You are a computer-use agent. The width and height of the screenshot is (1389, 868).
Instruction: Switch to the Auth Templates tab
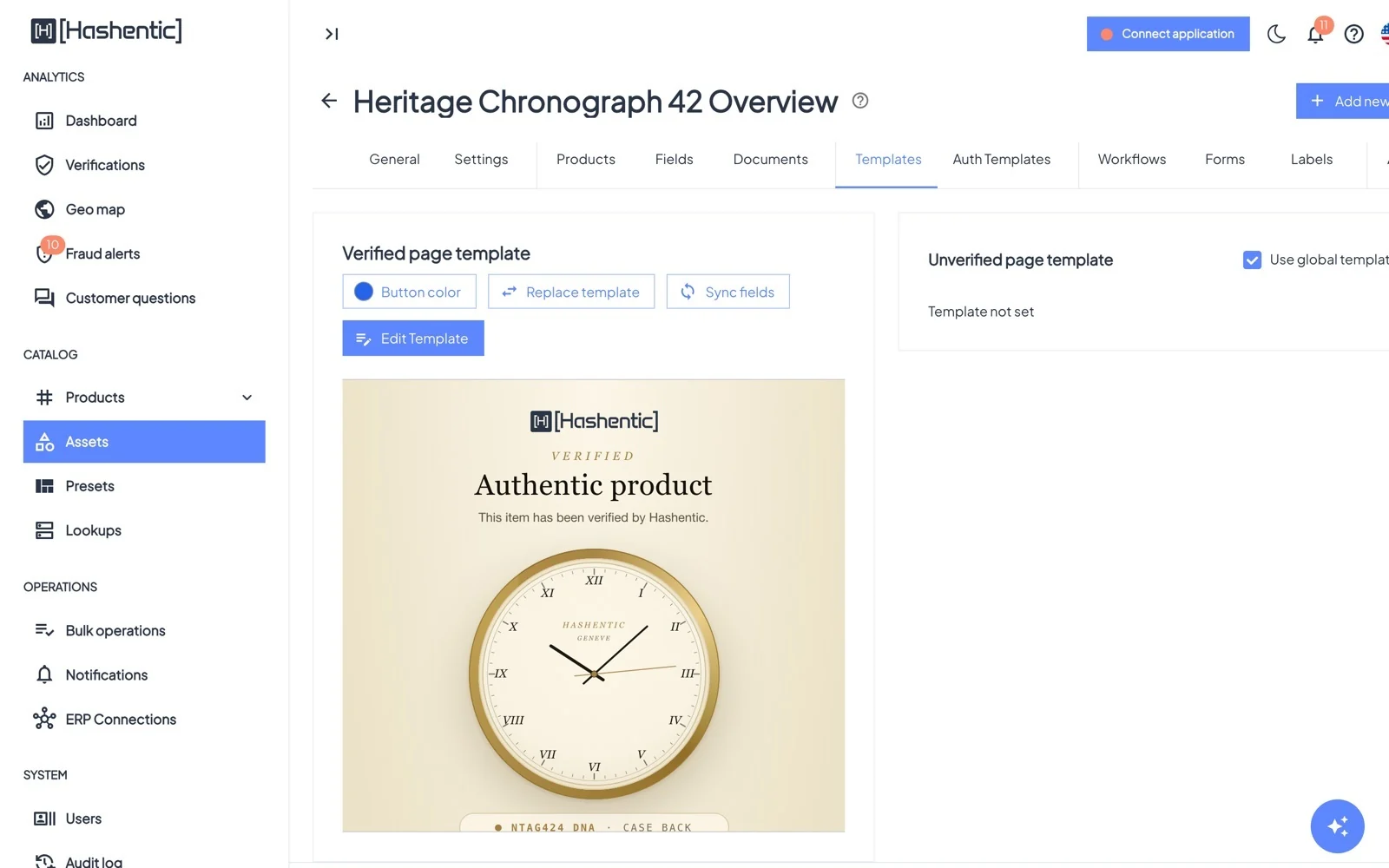pos(1001,160)
